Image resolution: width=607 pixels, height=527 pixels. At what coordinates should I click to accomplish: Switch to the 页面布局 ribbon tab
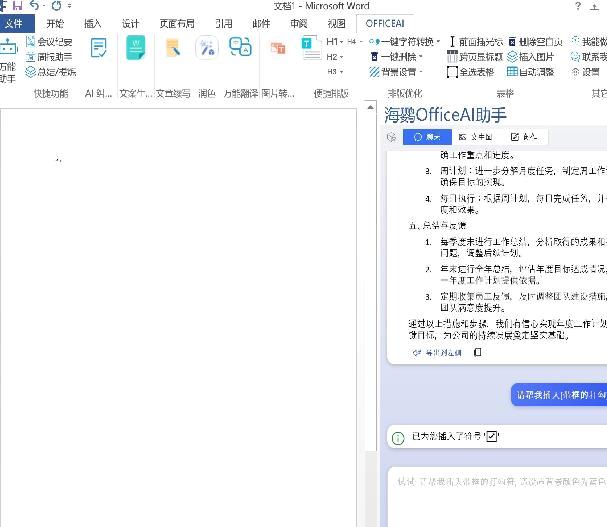177,24
